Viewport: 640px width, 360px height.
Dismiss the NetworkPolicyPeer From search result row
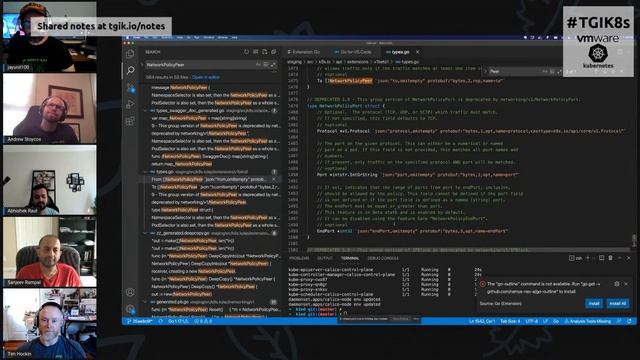(274, 179)
